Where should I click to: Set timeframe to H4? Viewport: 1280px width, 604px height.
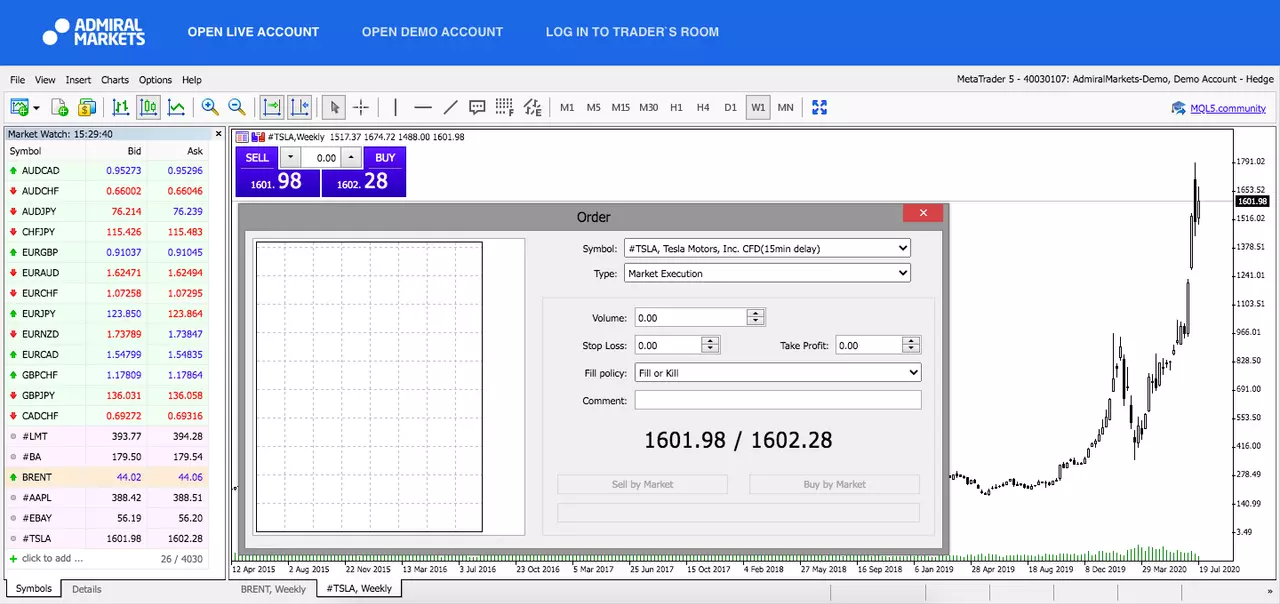703,107
